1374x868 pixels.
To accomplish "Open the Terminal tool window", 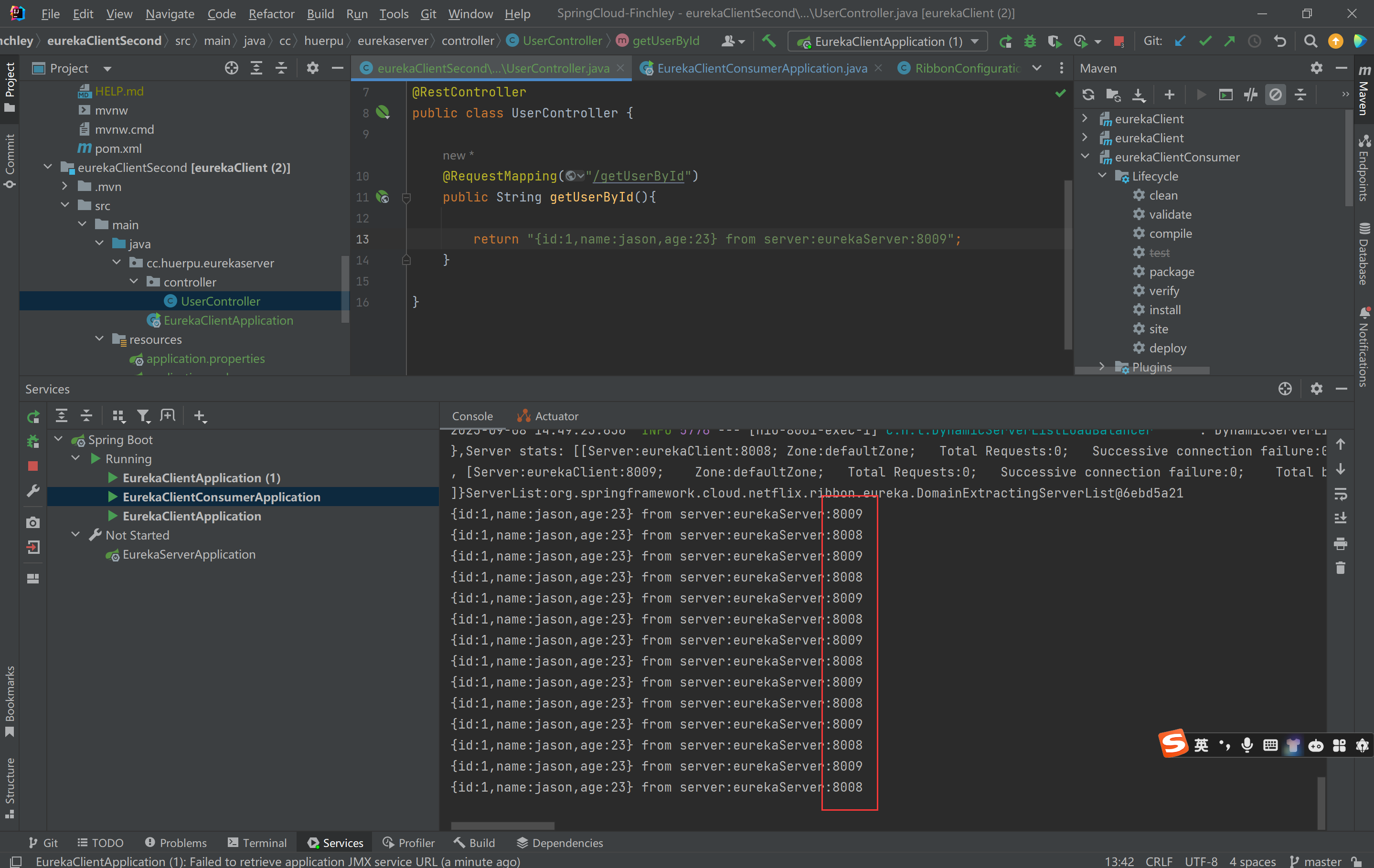I will point(257,842).
